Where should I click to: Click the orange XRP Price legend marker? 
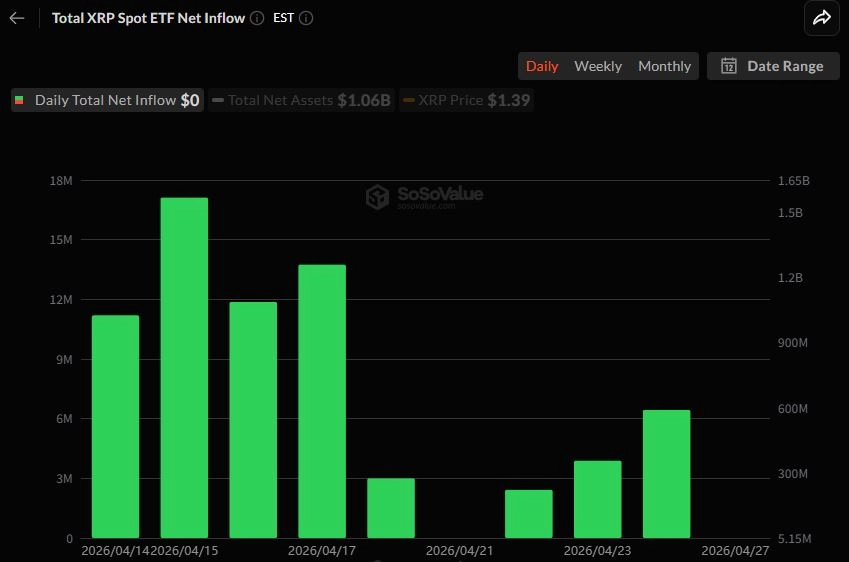click(x=408, y=100)
